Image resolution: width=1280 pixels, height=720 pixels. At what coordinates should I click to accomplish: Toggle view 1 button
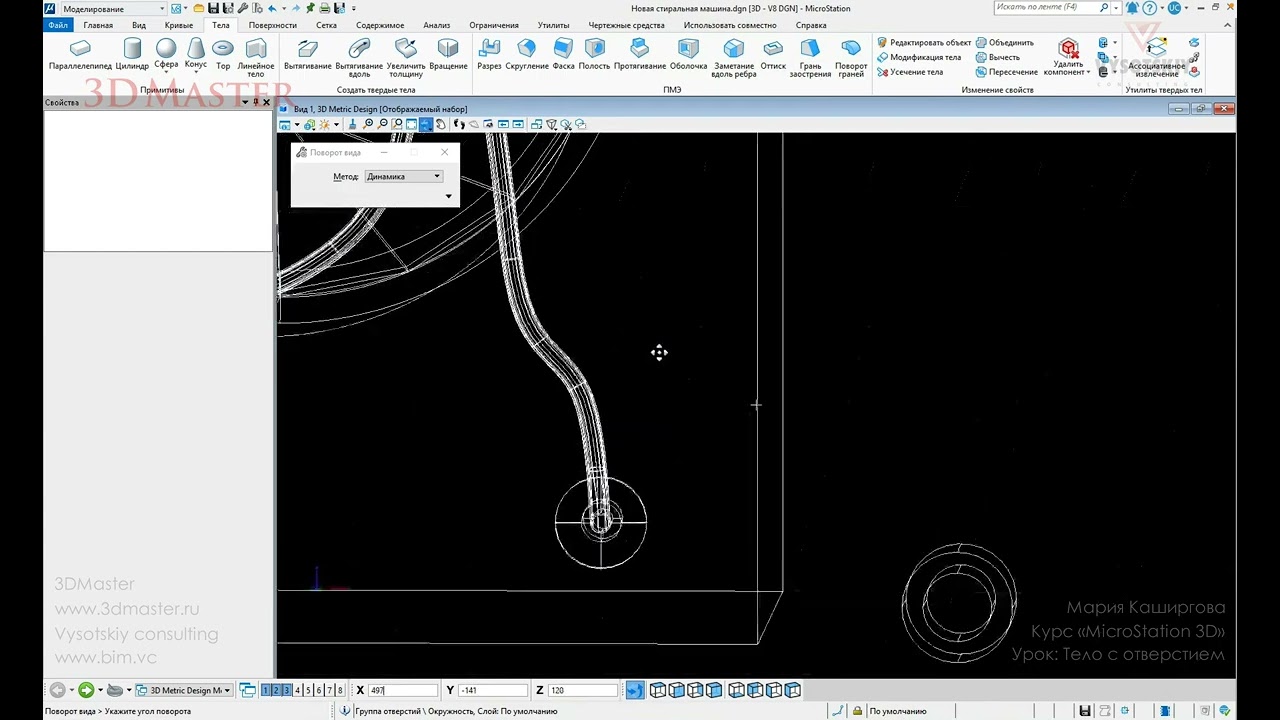[266, 690]
